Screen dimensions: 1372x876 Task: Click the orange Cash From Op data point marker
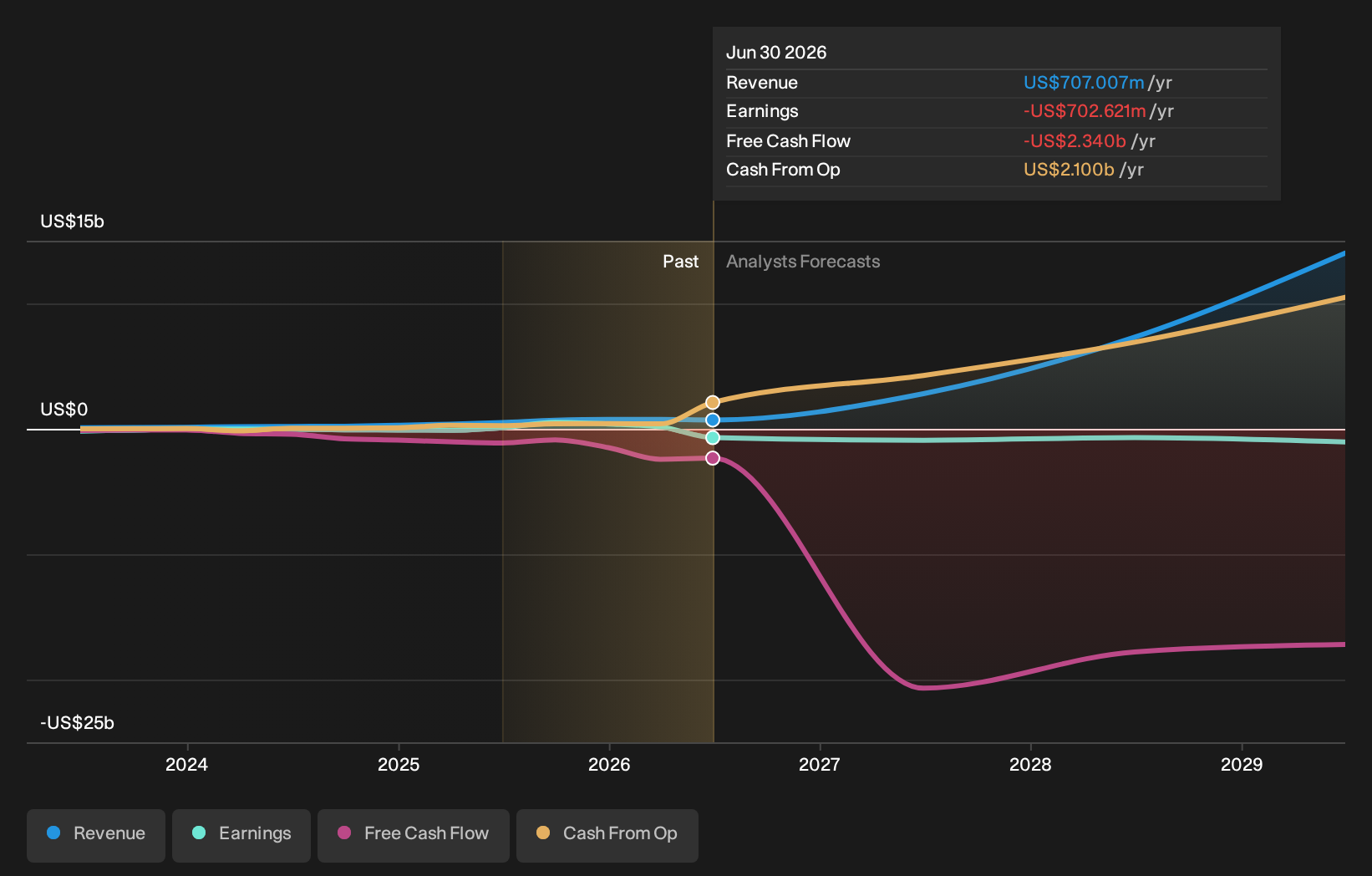tap(713, 402)
